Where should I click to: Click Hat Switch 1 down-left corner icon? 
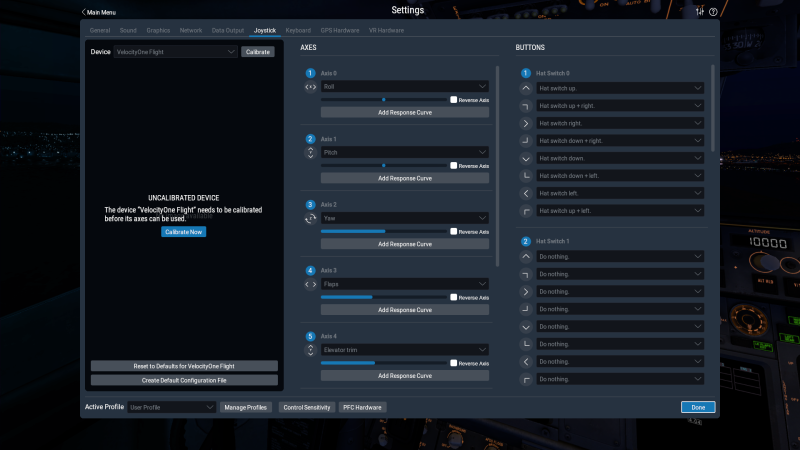[x=526, y=344]
